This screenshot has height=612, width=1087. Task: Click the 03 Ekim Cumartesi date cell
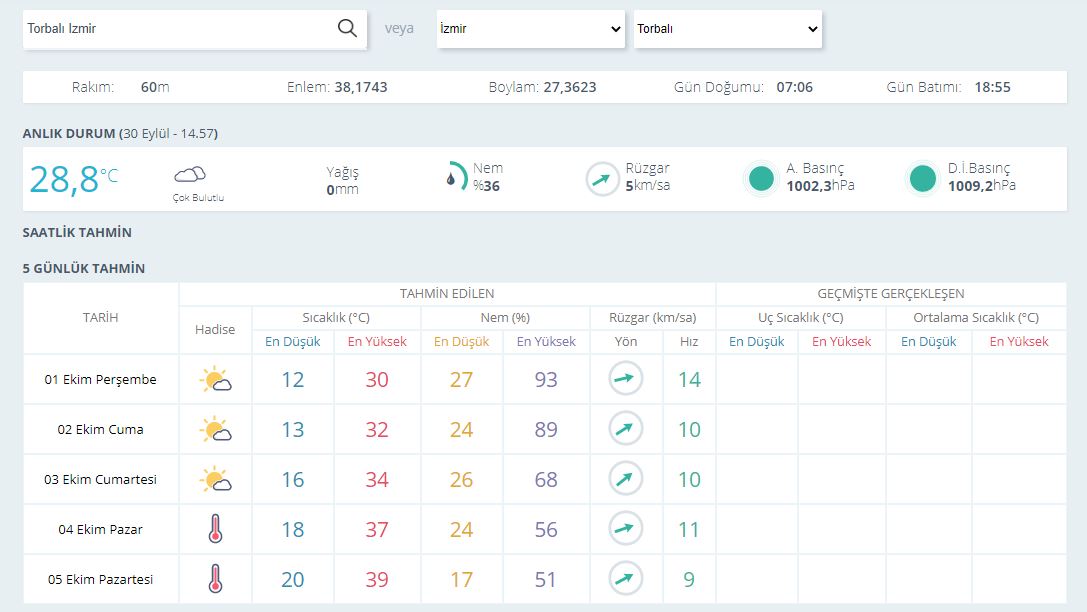click(x=101, y=480)
